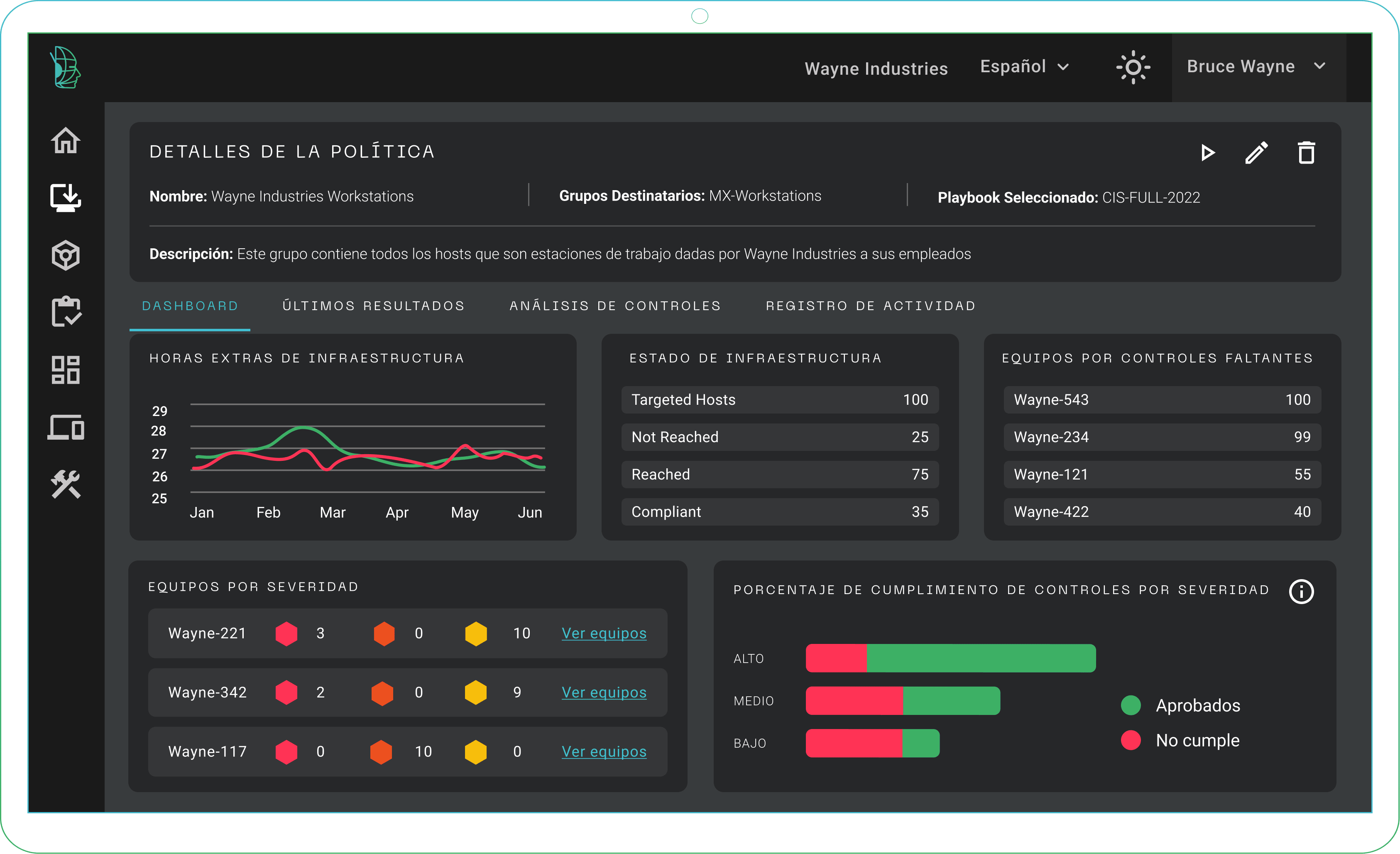Click Grupos Destinatarios MX-Workstations text
Screen dimensions: 1400x854
click(690, 196)
